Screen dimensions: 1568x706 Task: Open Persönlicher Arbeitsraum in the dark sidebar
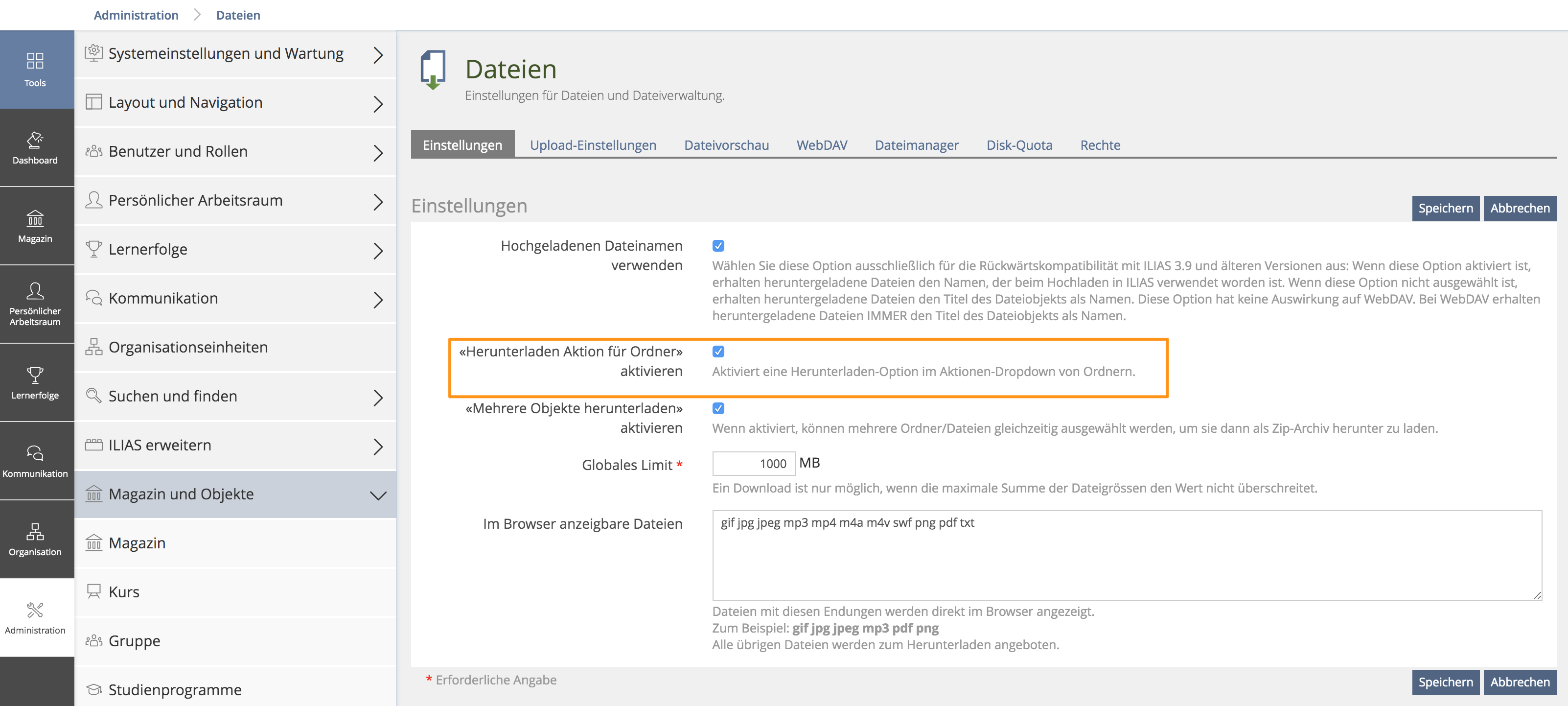pos(35,304)
